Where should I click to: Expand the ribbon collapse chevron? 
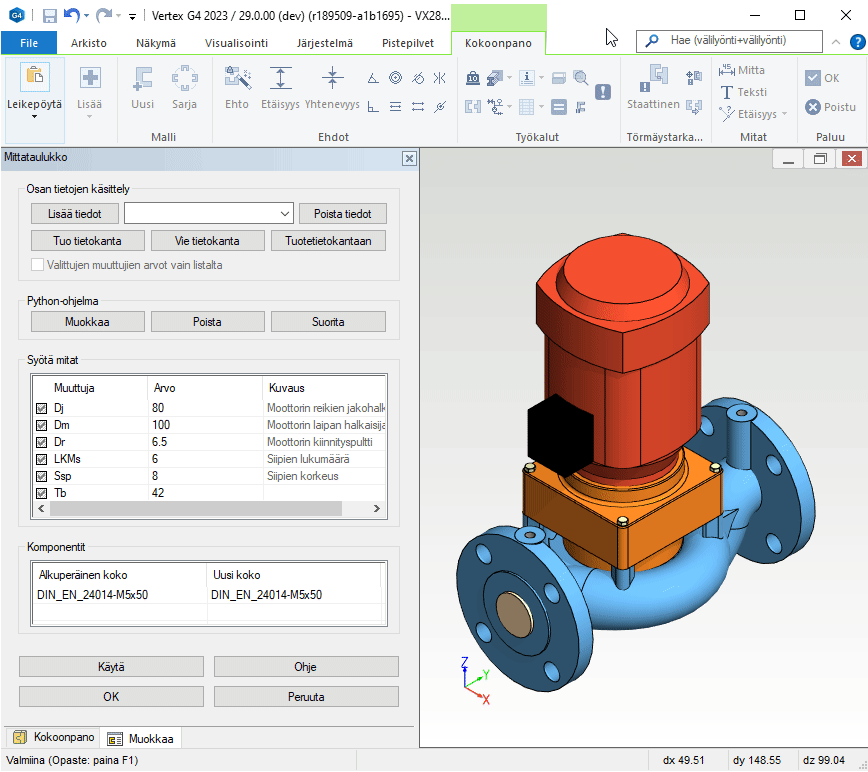click(838, 42)
